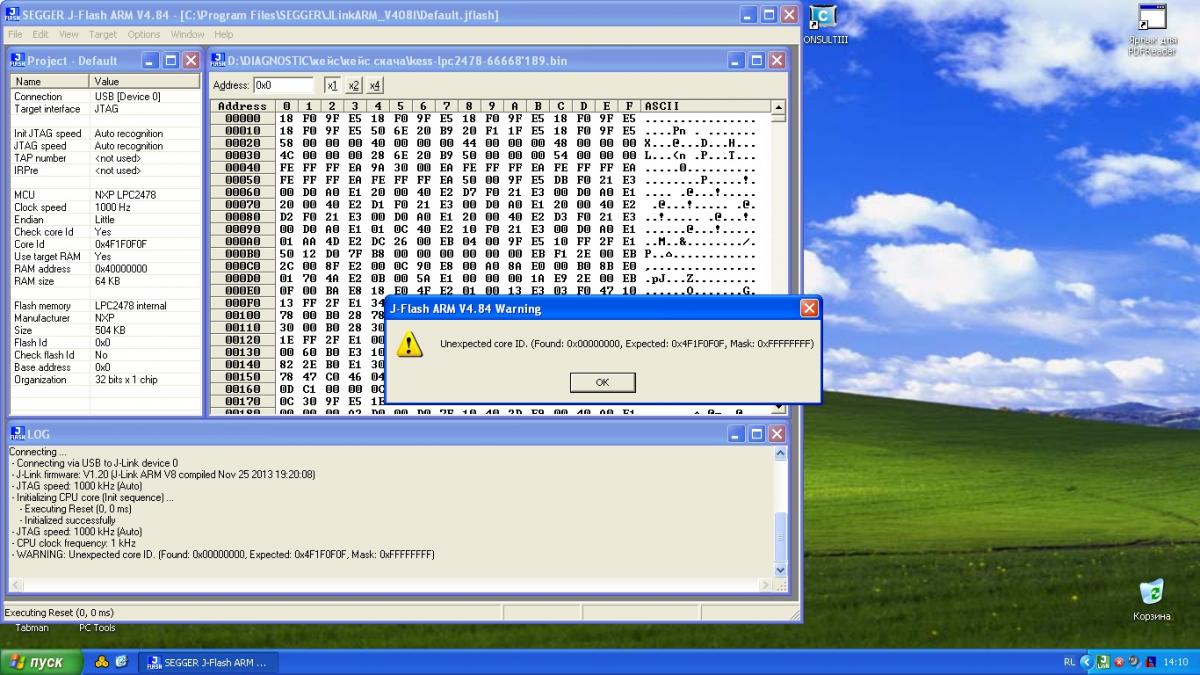This screenshot has height=675, width=1200.
Task: Open the View menu
Action: 68,34
